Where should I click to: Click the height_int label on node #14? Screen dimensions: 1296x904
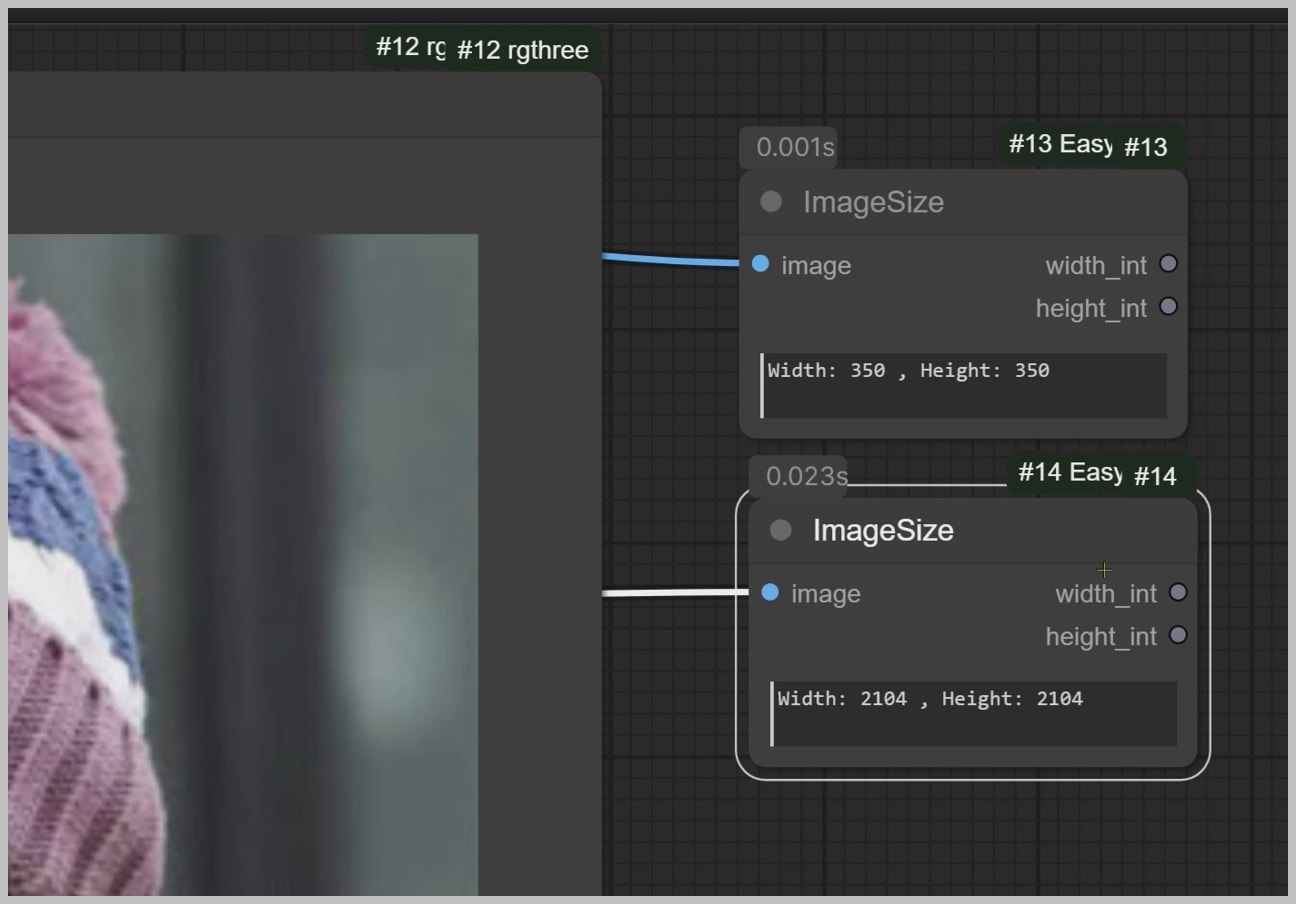[1101, 637]
